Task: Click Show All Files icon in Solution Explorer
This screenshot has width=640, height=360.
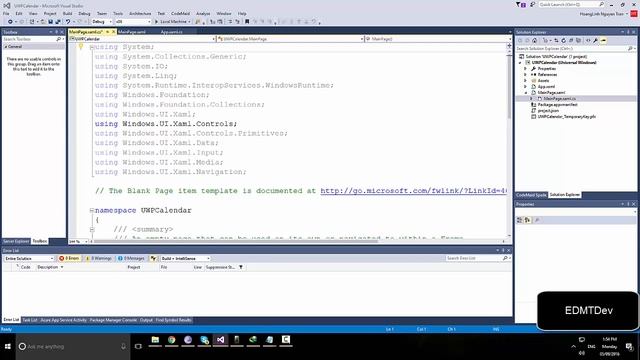Action: pyautogui.click(x=578, y=40)
